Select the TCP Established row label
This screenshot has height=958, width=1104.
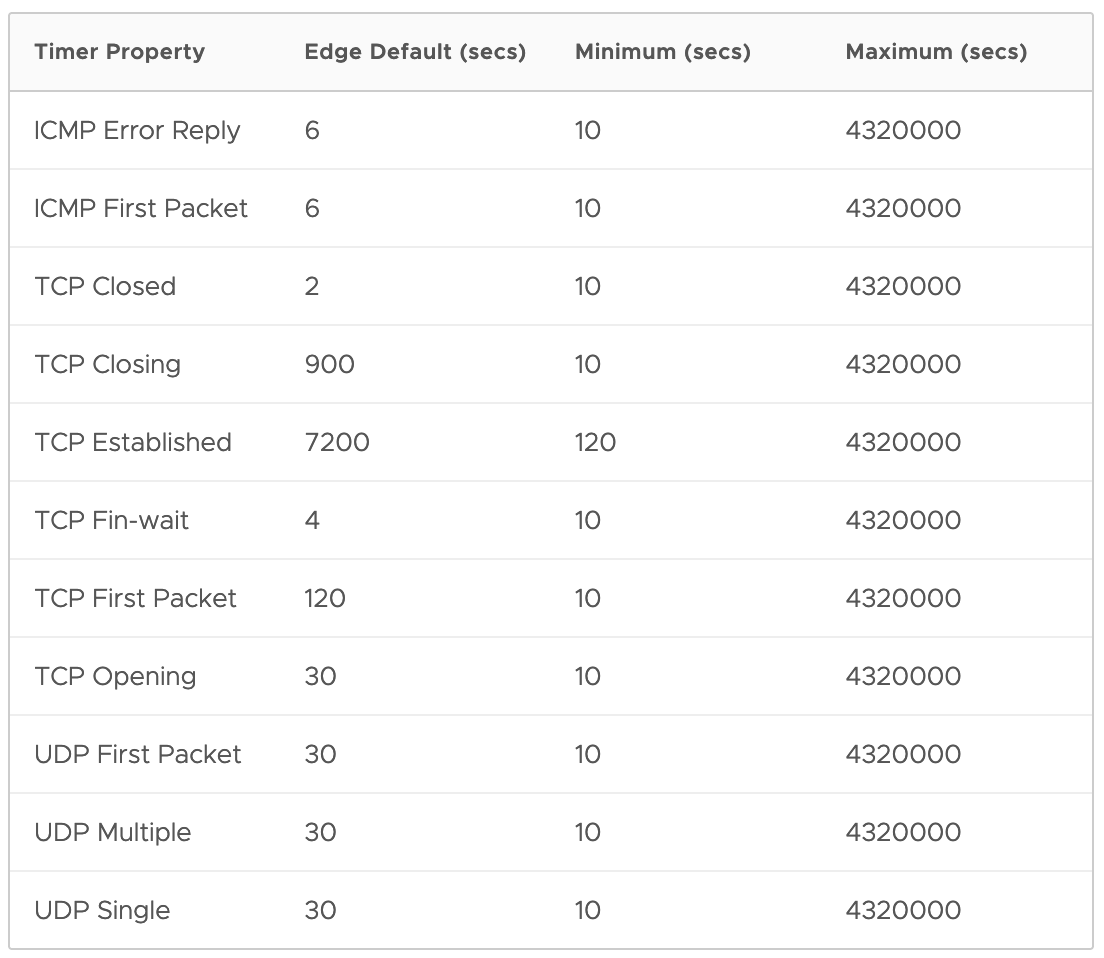(x=133, y=443)
